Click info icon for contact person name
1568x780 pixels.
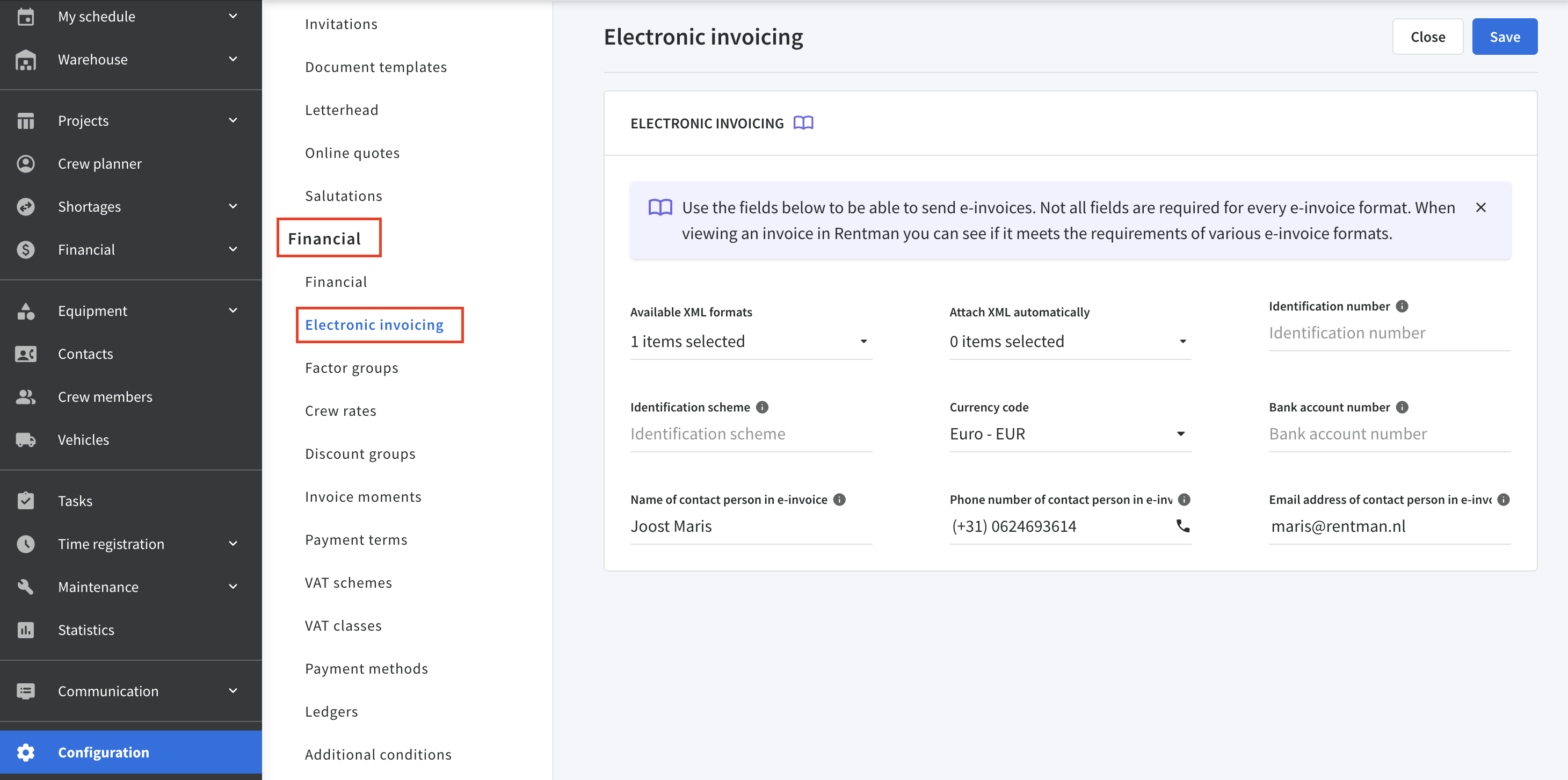pyautogui.click(x=839, y=500)
